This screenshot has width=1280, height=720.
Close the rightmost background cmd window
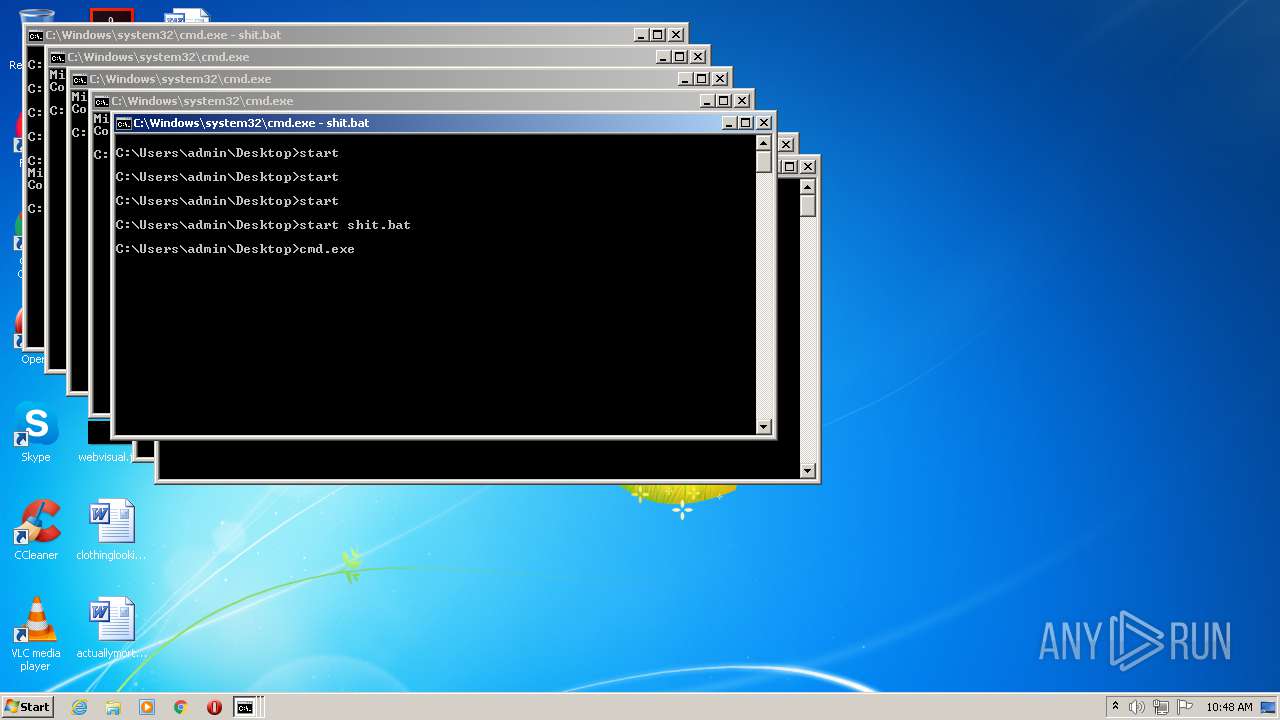(808, 167)
